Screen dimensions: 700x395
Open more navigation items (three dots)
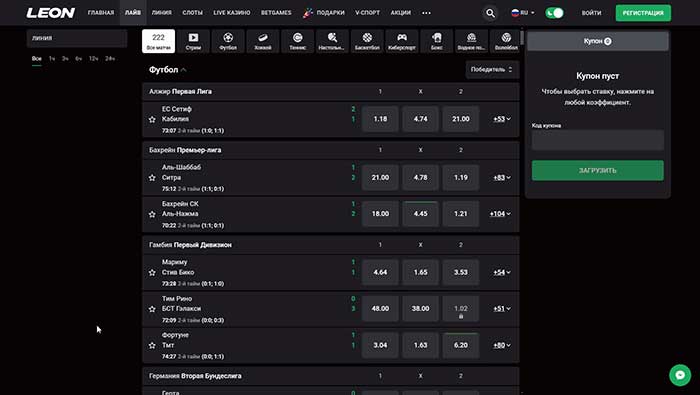(426, 13)
